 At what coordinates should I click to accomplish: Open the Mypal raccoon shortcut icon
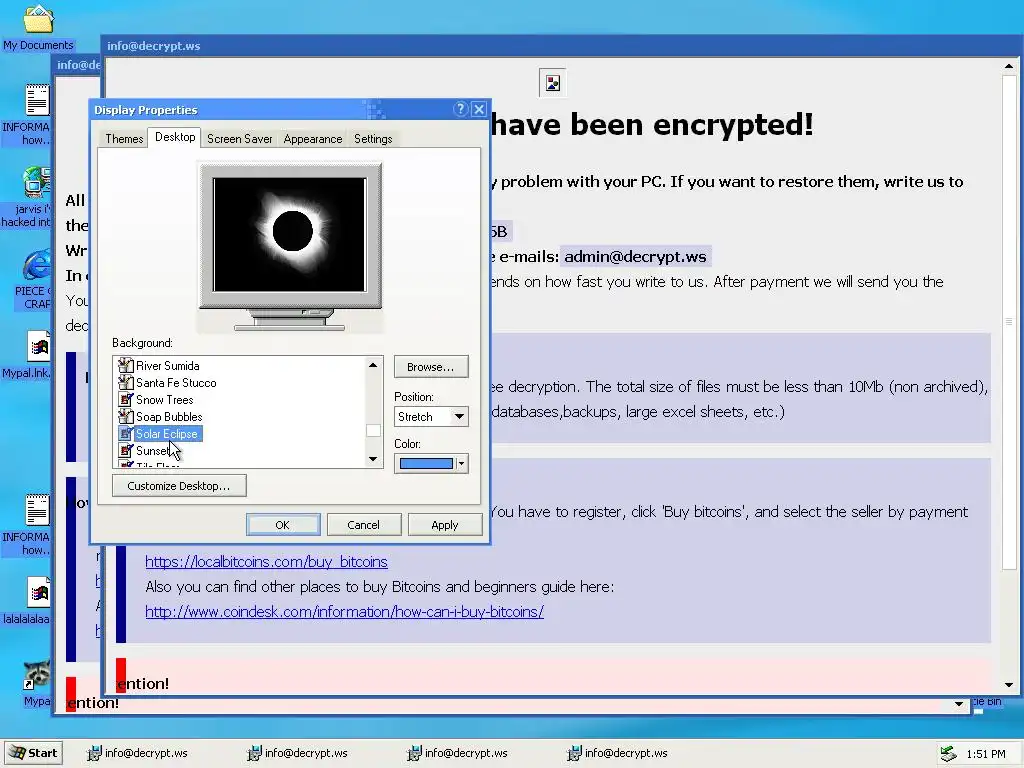[x=37, y=675]
